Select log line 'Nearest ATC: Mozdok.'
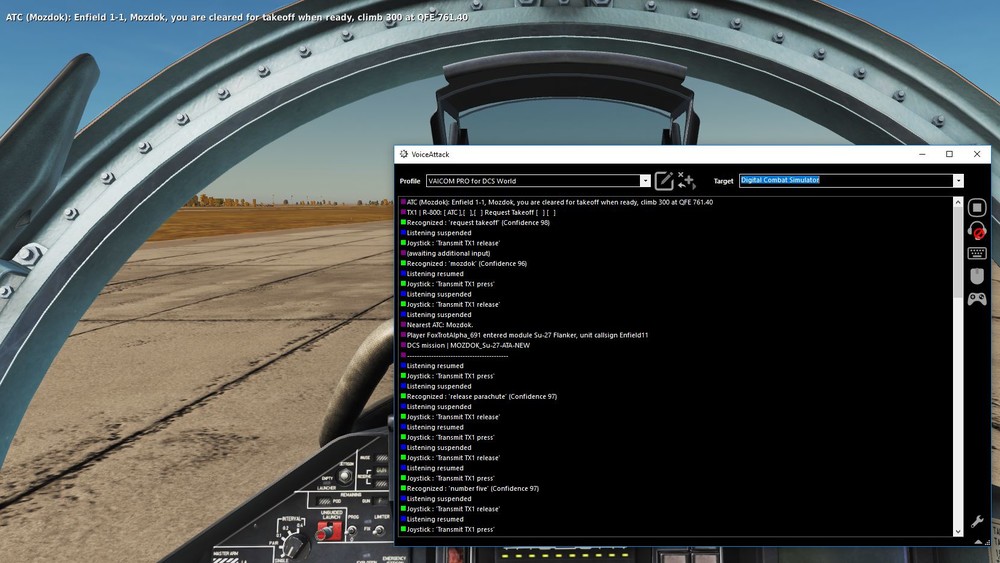Viewport: 1000px width, 563px height. click(437, 325)
